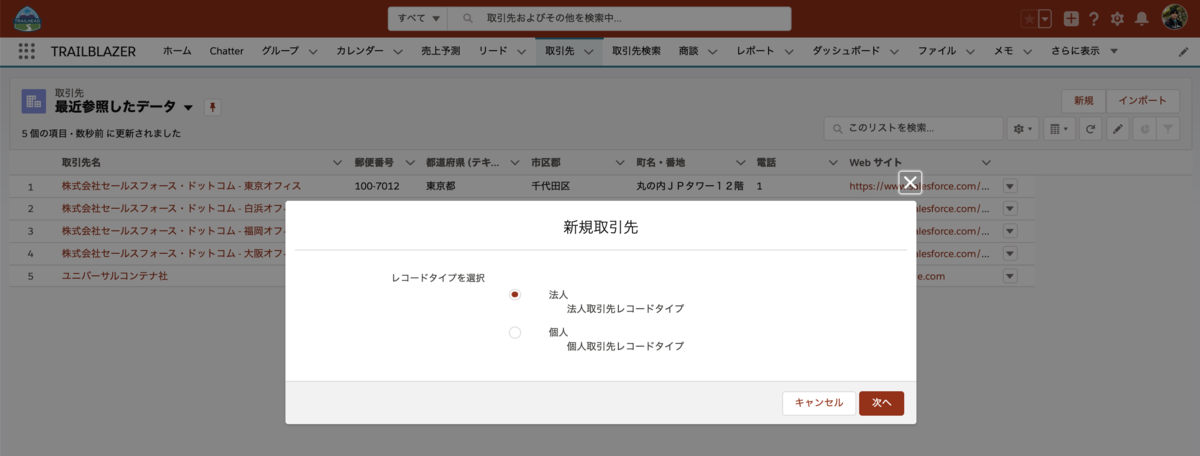Screen dimensions: 1200x456
Task: Close the 新規取引先 dialog with the X icon
Action: (x=909, y=182)
